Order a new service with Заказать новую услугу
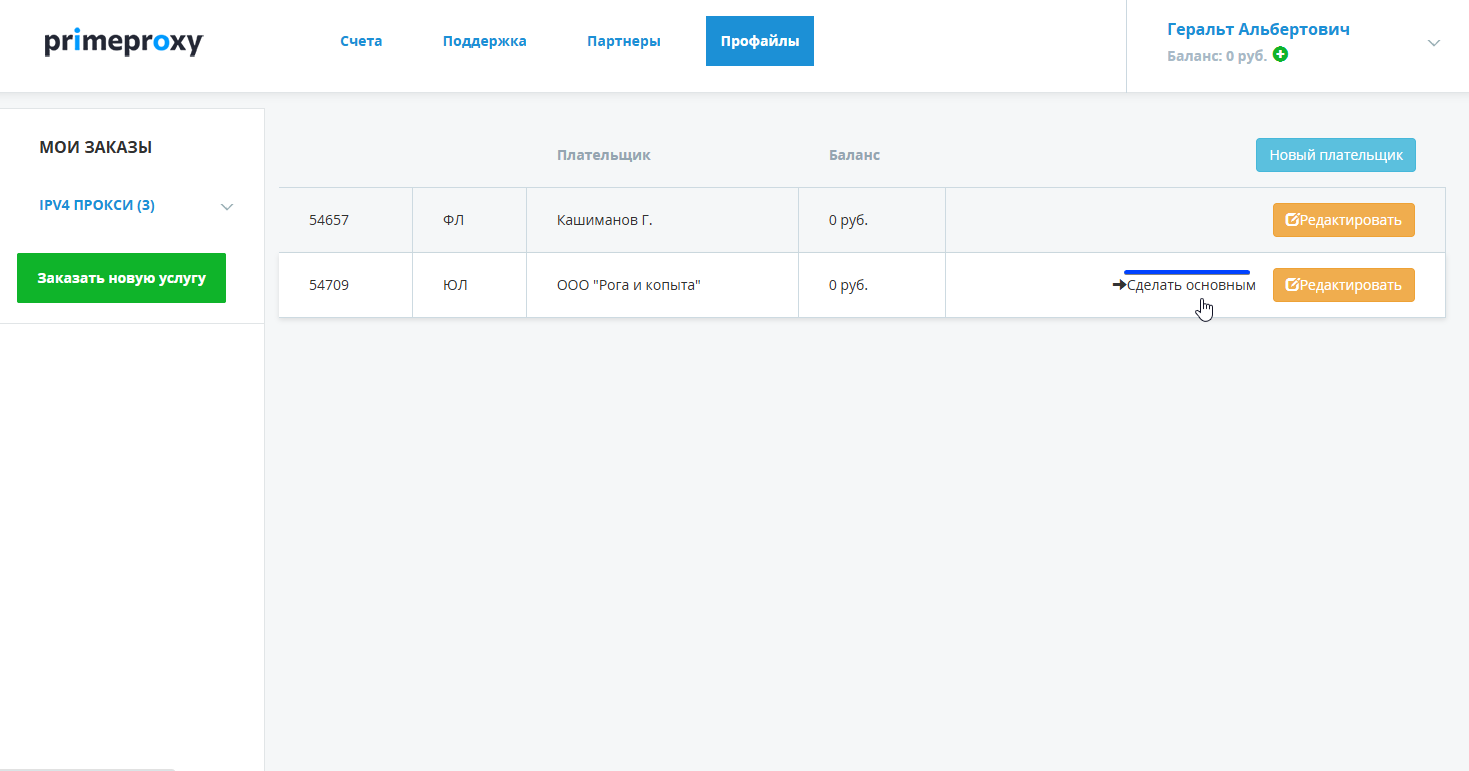The height and width of the screenshot is (771, 1469). (121, 278)
